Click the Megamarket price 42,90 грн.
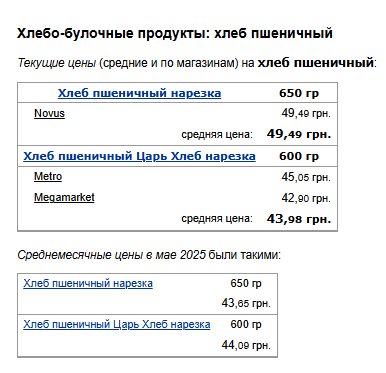The width and height of the screenshot is (386, 373). 306,198
